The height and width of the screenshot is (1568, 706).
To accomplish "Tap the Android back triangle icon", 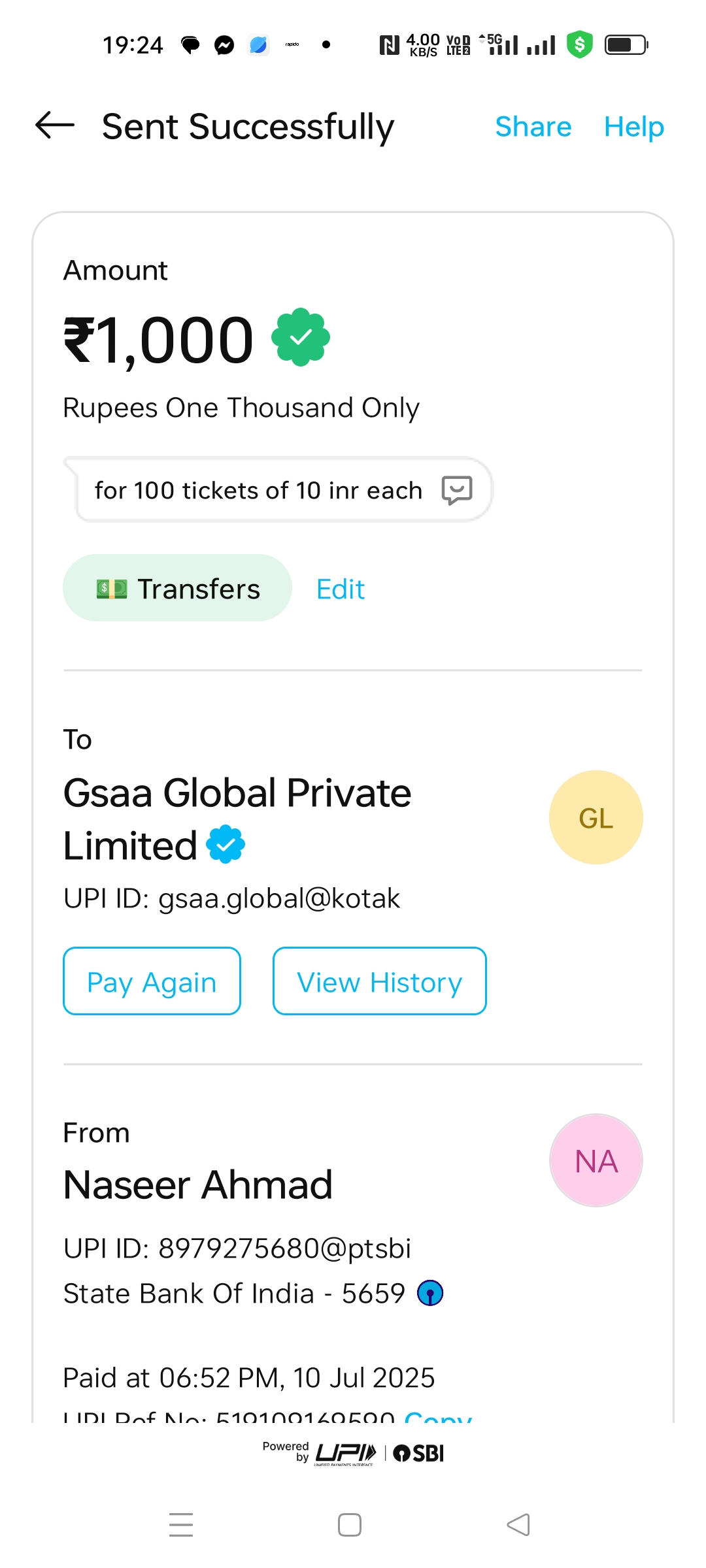I will pyautogui.click(x=518, y=1525).
